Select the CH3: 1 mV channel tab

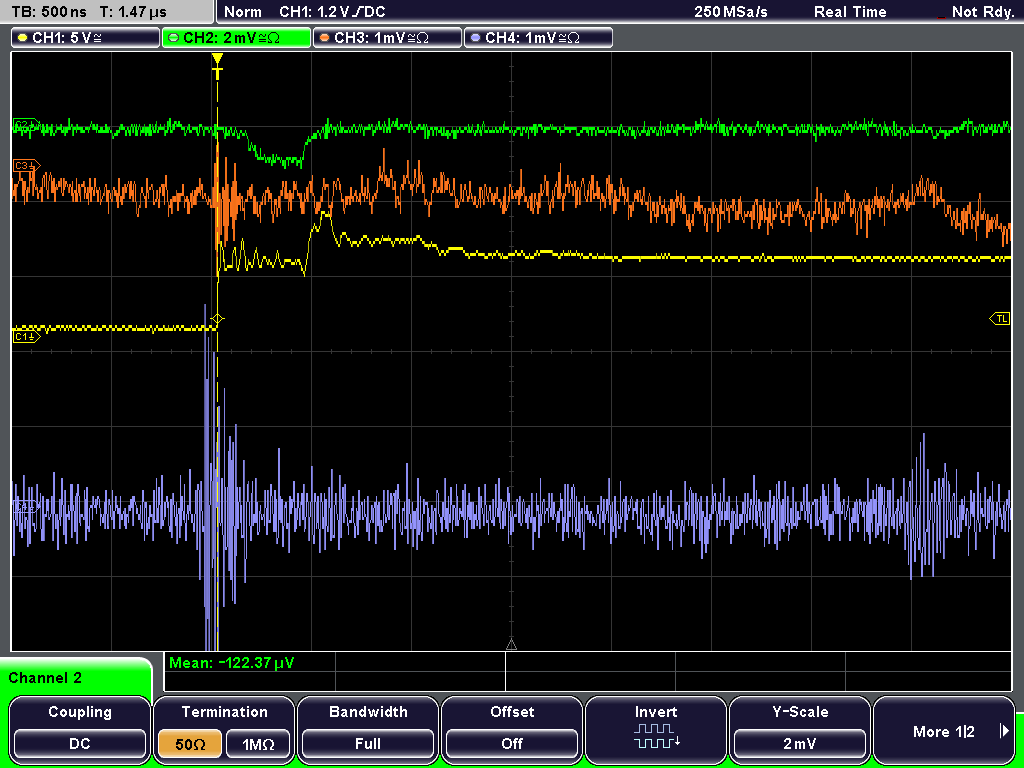[x=387, y=37]
